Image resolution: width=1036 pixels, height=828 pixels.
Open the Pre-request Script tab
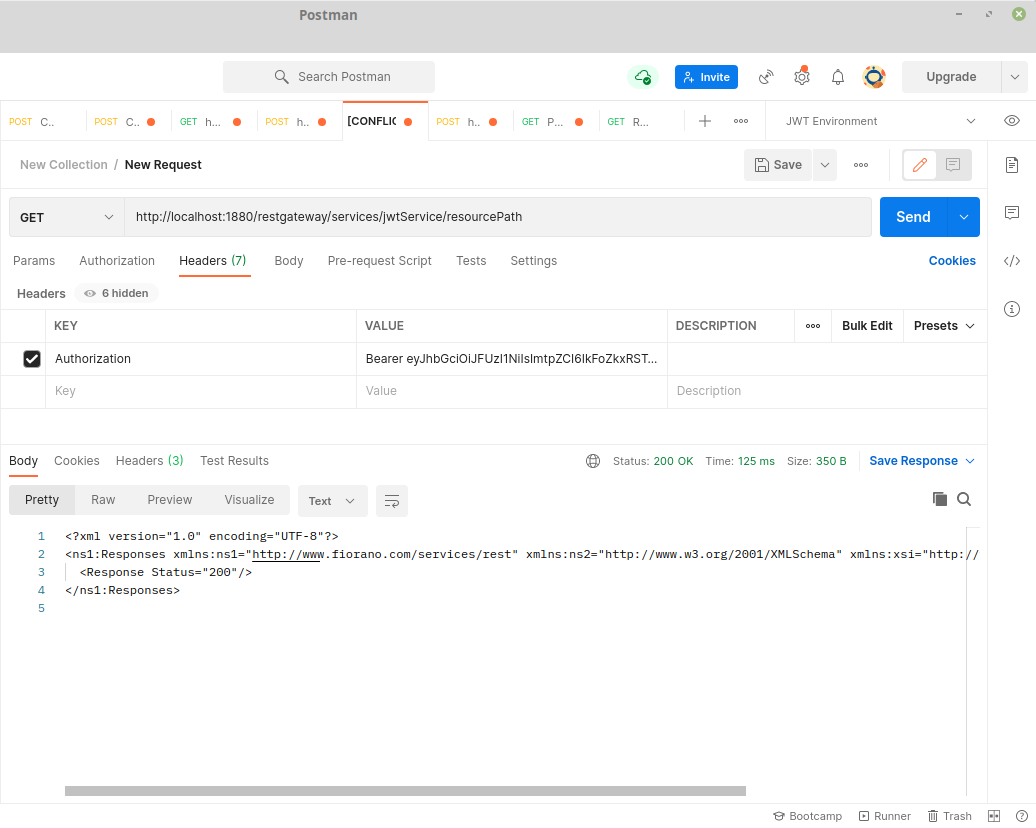point(379,261)
